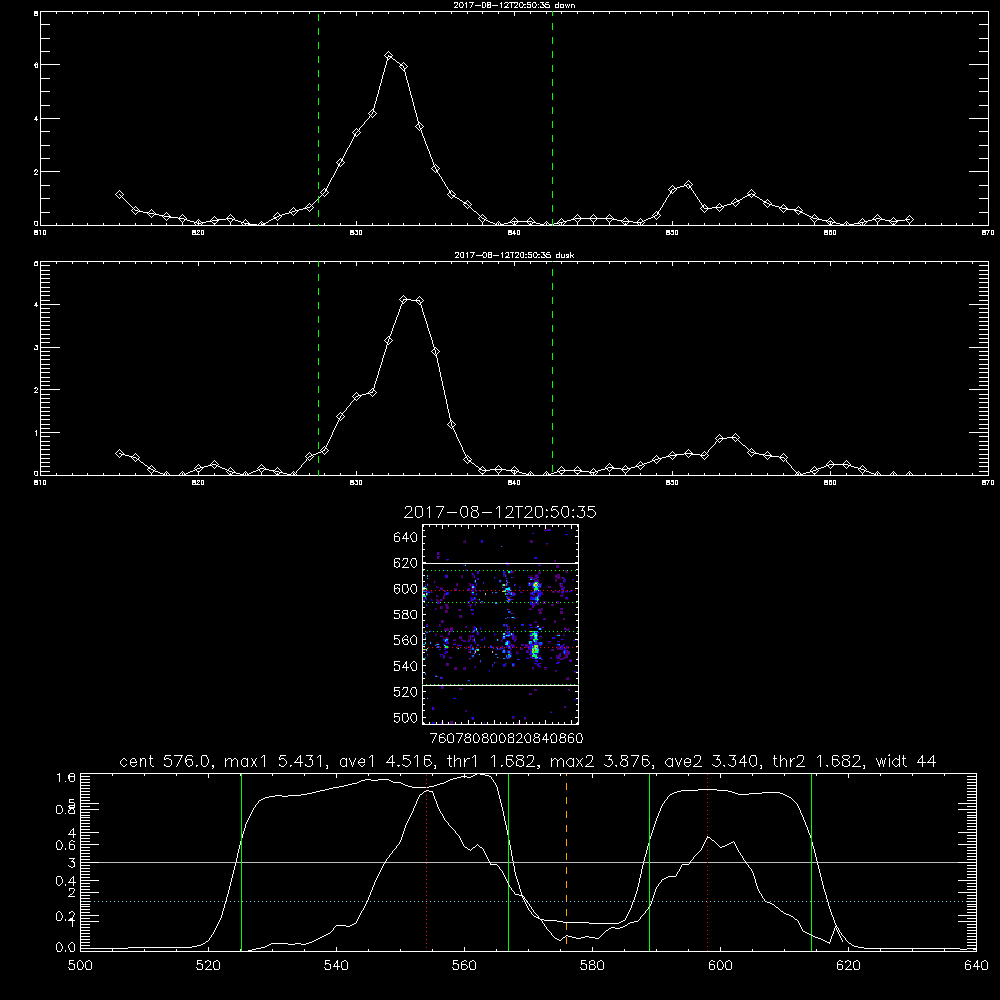
Task: Click the lower solid white horizontal line in spectral image
Action: (x=501, y=686)
